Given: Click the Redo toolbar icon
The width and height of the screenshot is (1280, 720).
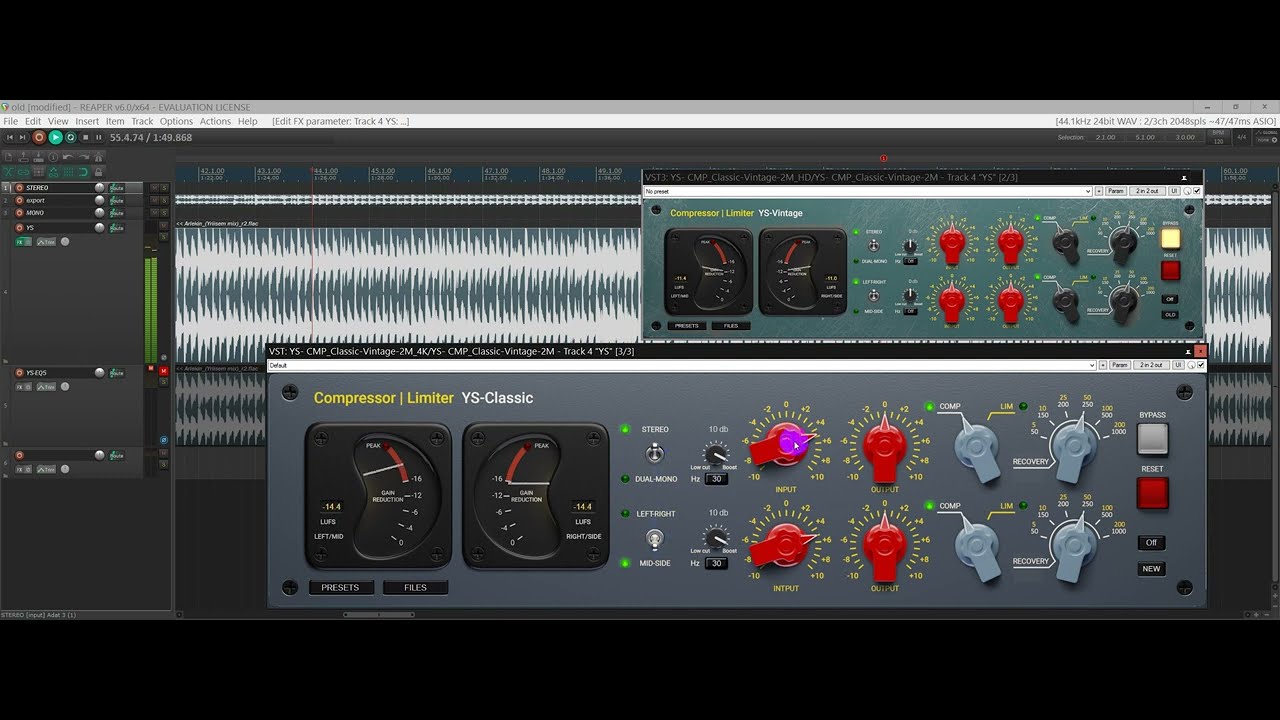Looking at the screenshot, I should [84, 157].
